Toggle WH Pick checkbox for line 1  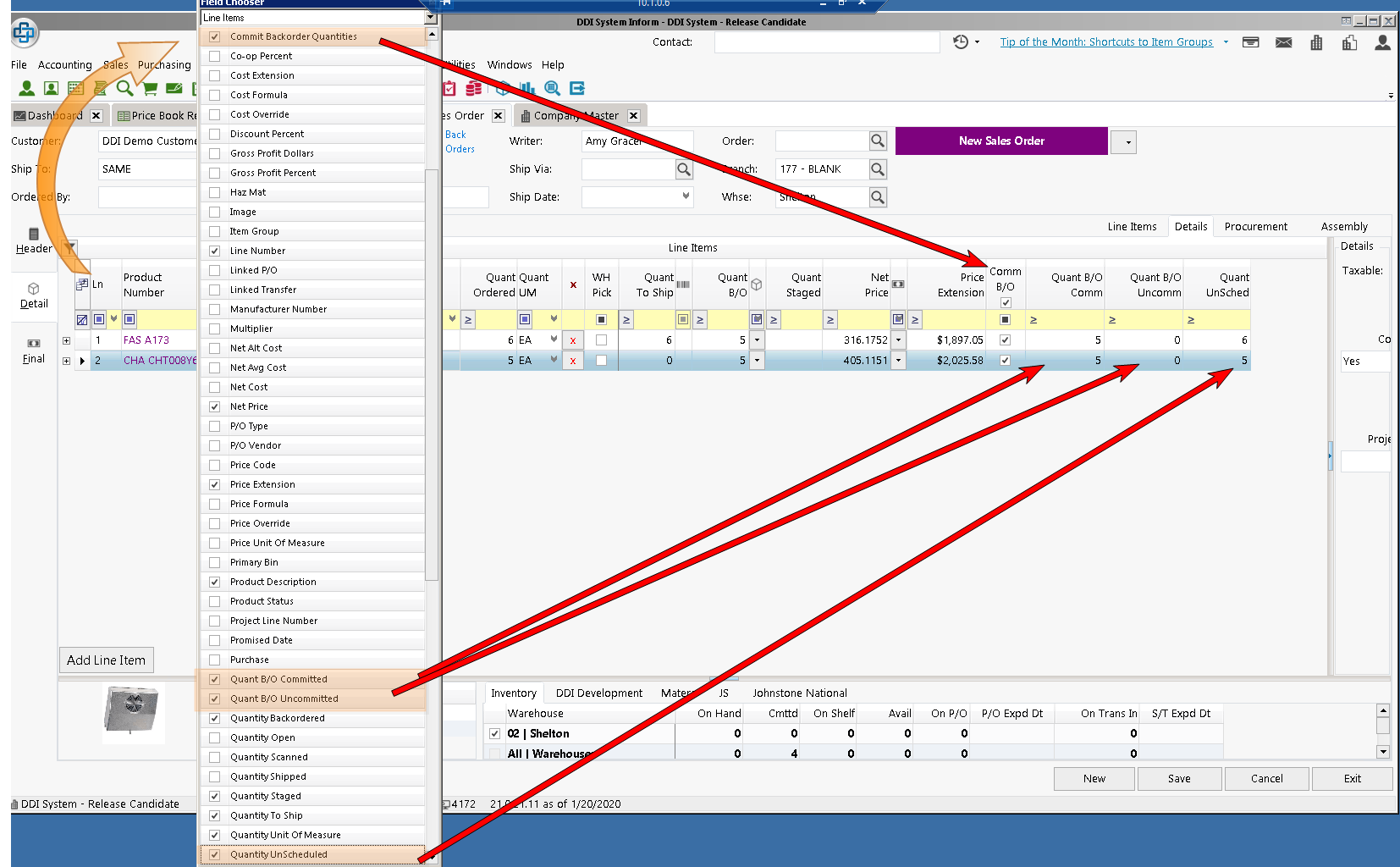tap(601, 340)
